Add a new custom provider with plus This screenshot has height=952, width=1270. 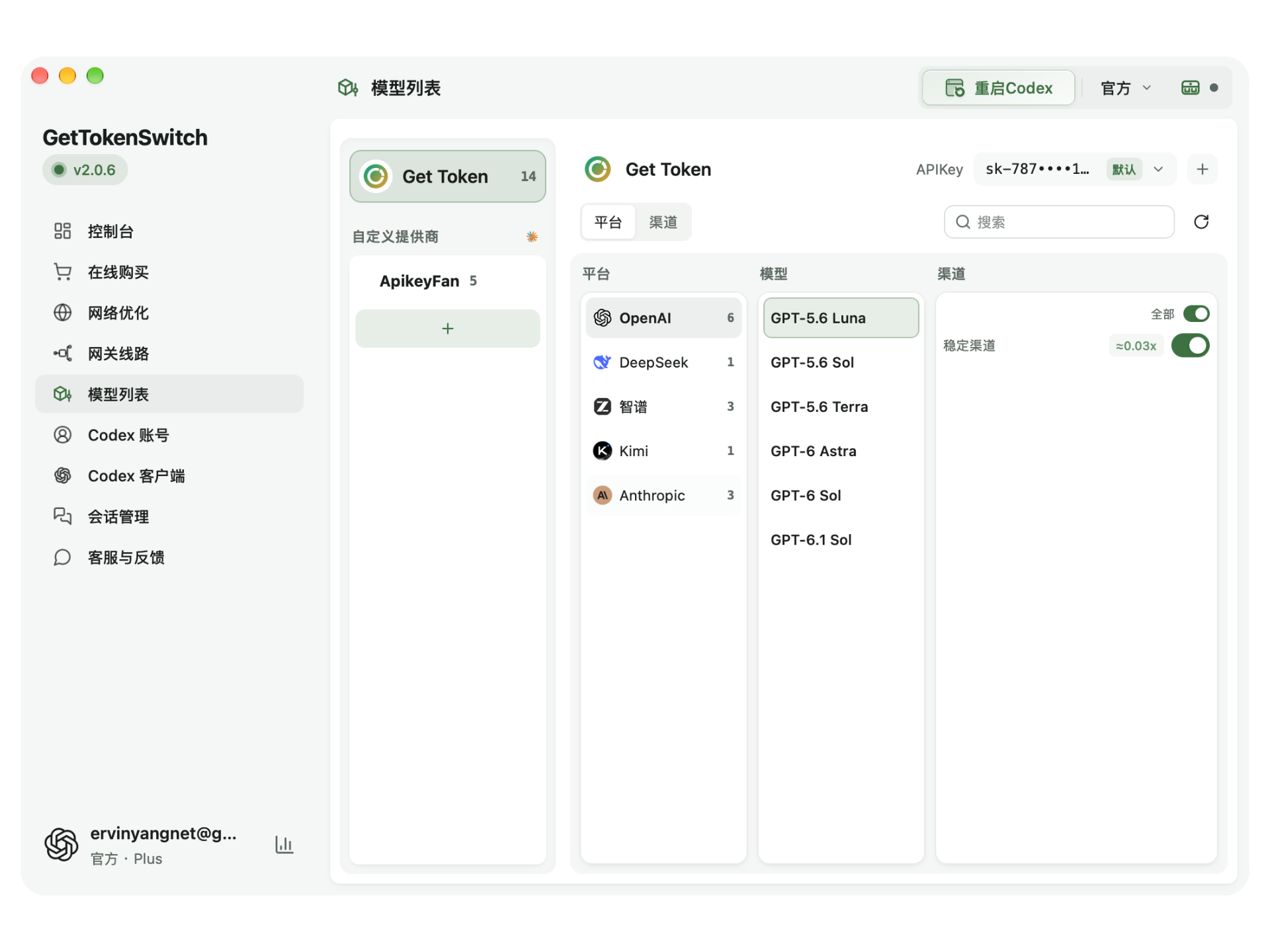point(448,329)
